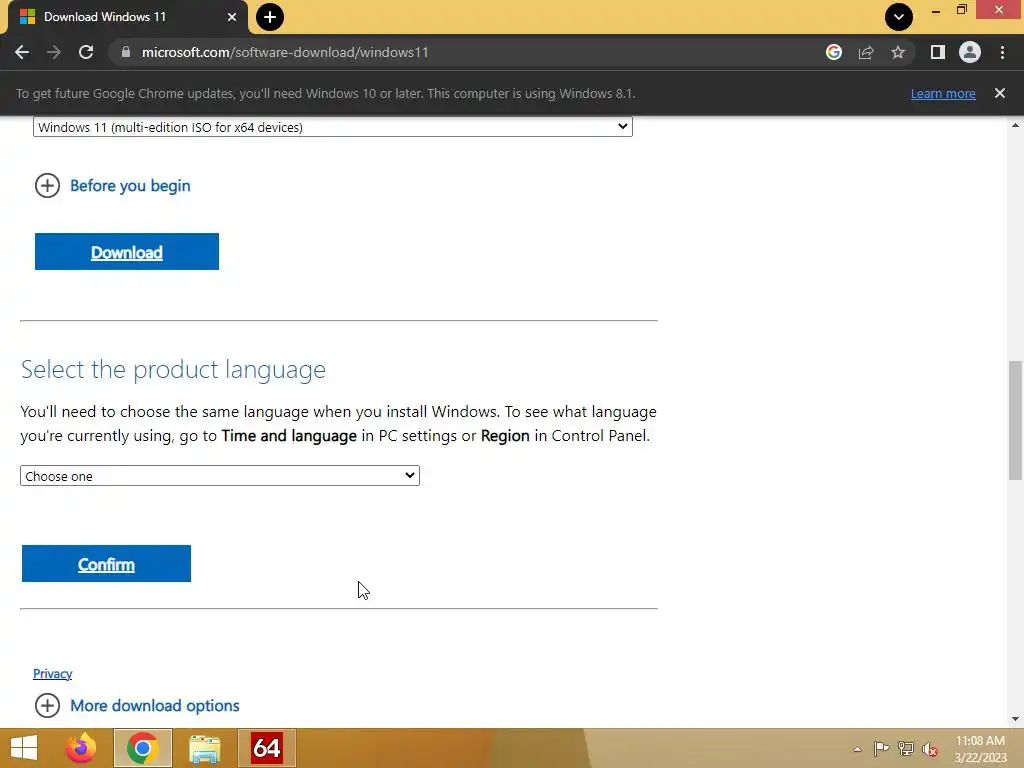Go back to the previous page
Screen dimensions: 1024x768
[x=22, y=52]
